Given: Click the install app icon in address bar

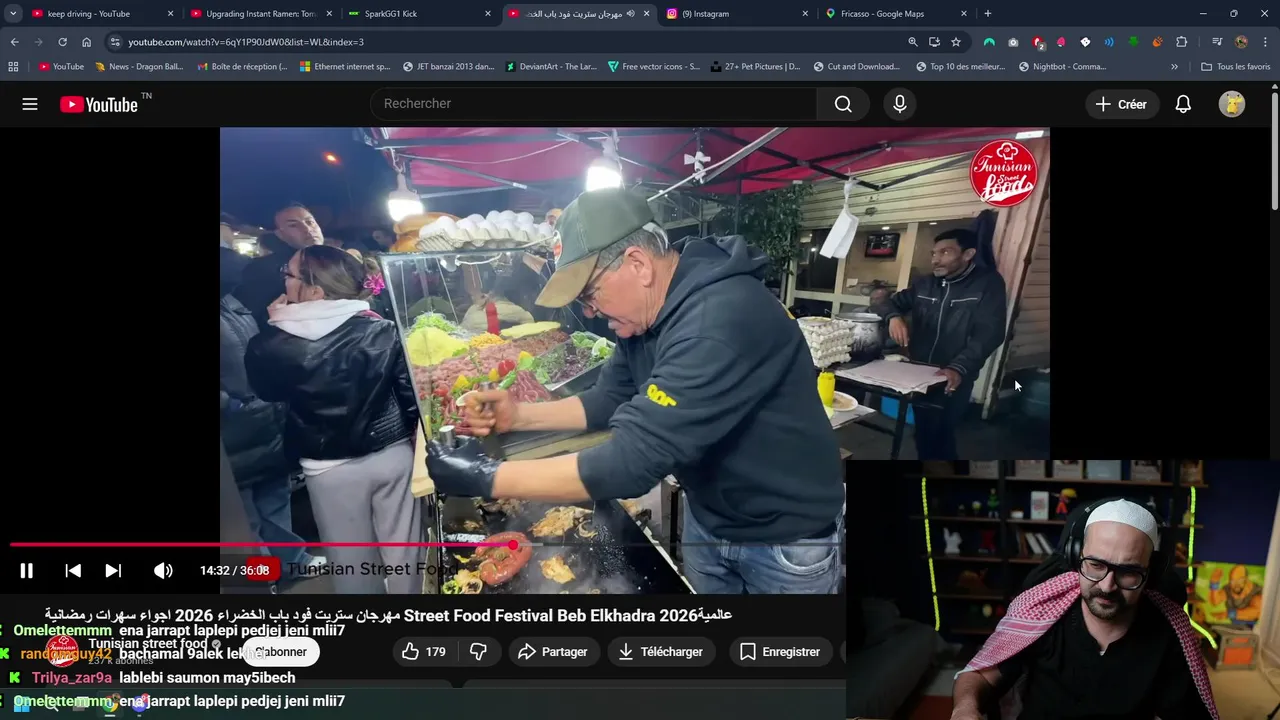Looking at the screenshot, I should [x=934, y=42].
